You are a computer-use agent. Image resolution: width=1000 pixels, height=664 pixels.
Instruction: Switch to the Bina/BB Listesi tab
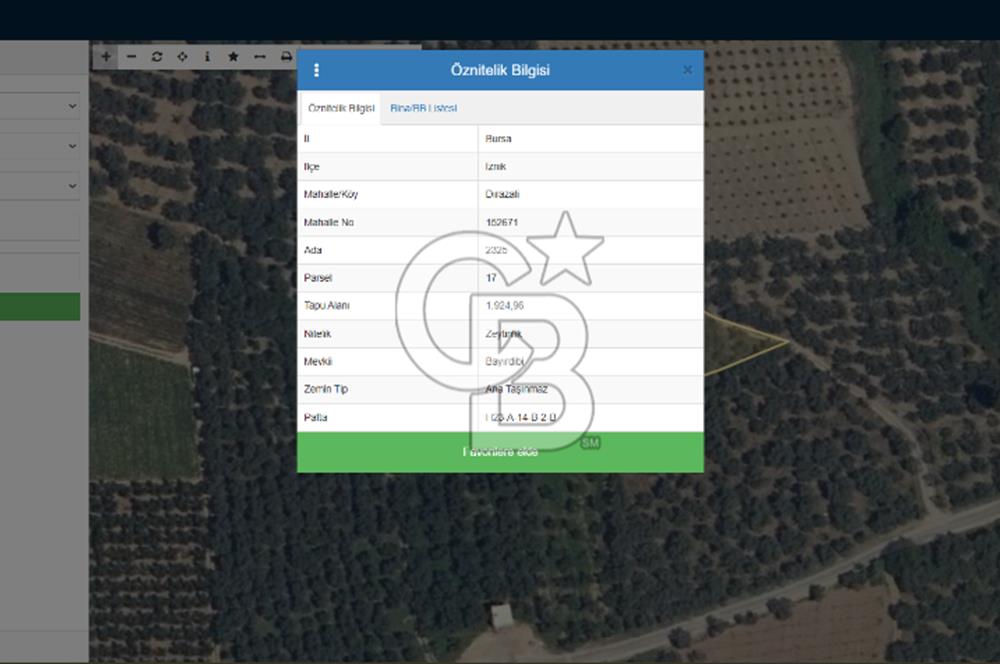click(x=423, y=108)
